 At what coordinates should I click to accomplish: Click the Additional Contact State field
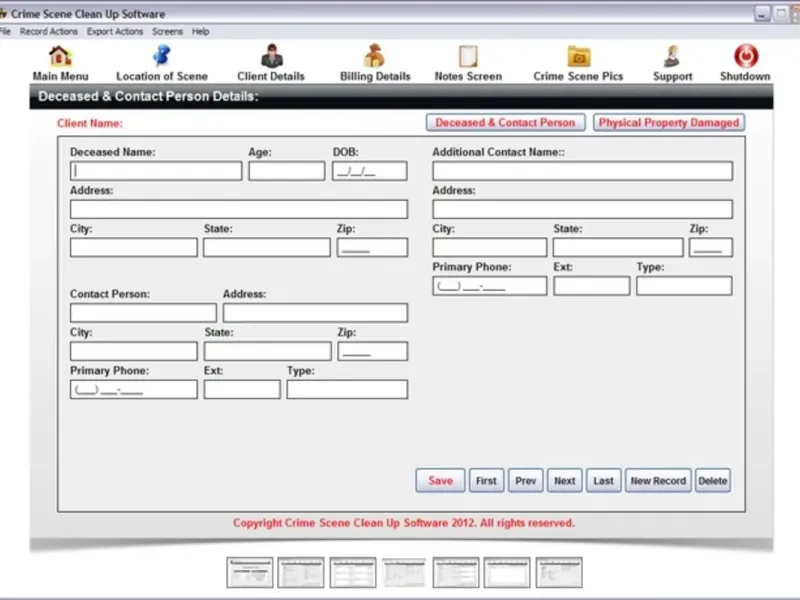tap(618, 247)
